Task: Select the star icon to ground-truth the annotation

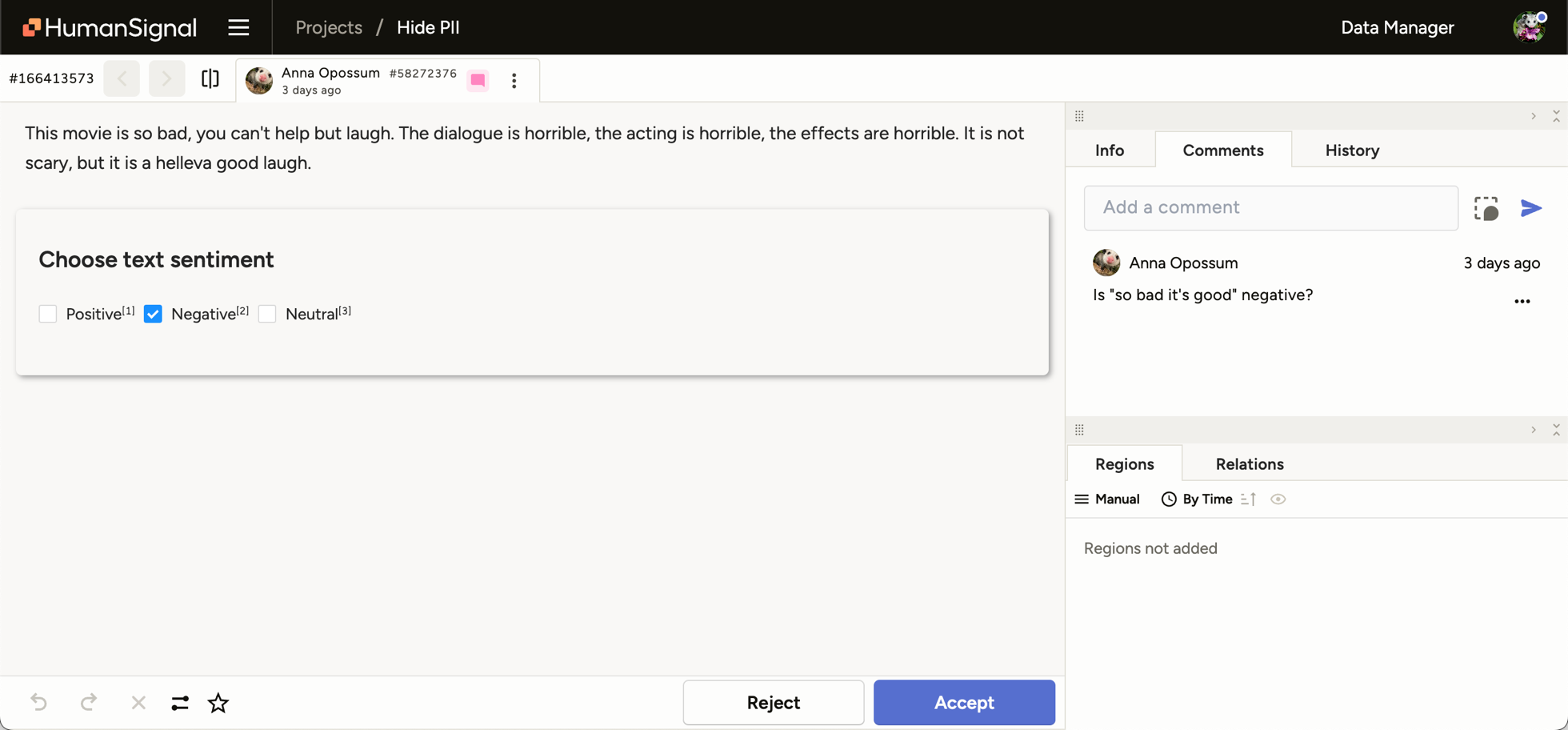Action: [x=218, y=702]
